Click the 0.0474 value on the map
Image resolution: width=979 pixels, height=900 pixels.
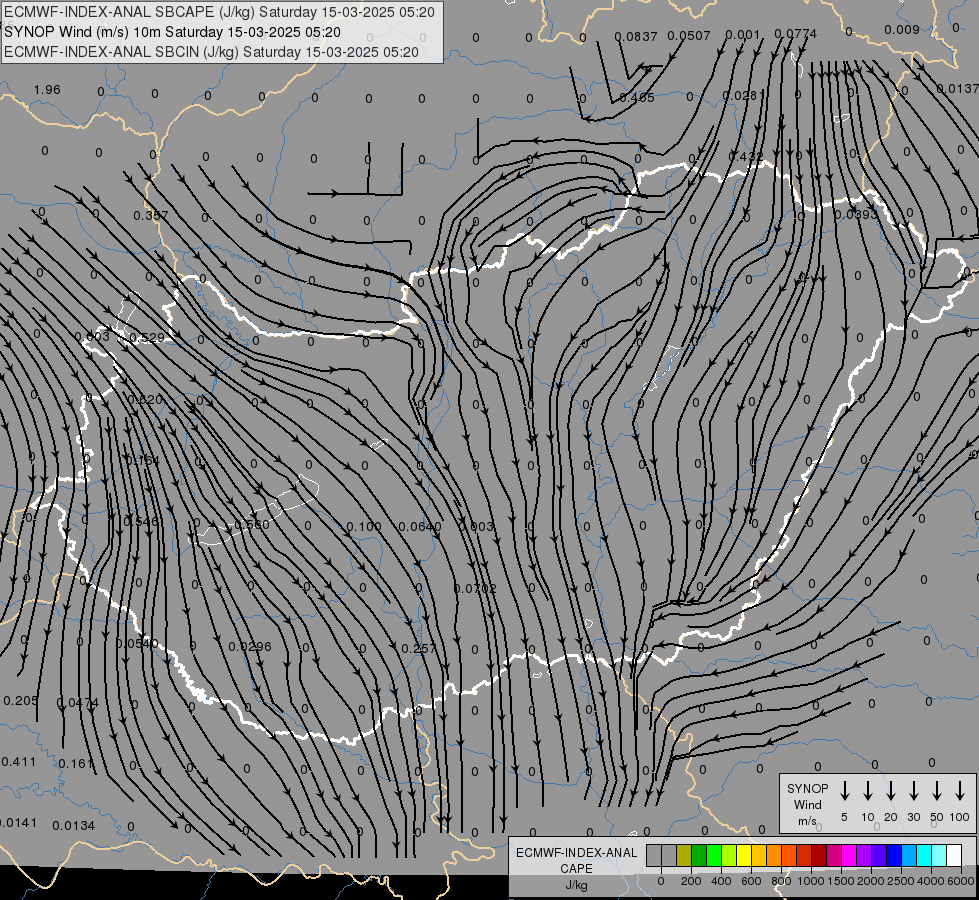point(77,703)
